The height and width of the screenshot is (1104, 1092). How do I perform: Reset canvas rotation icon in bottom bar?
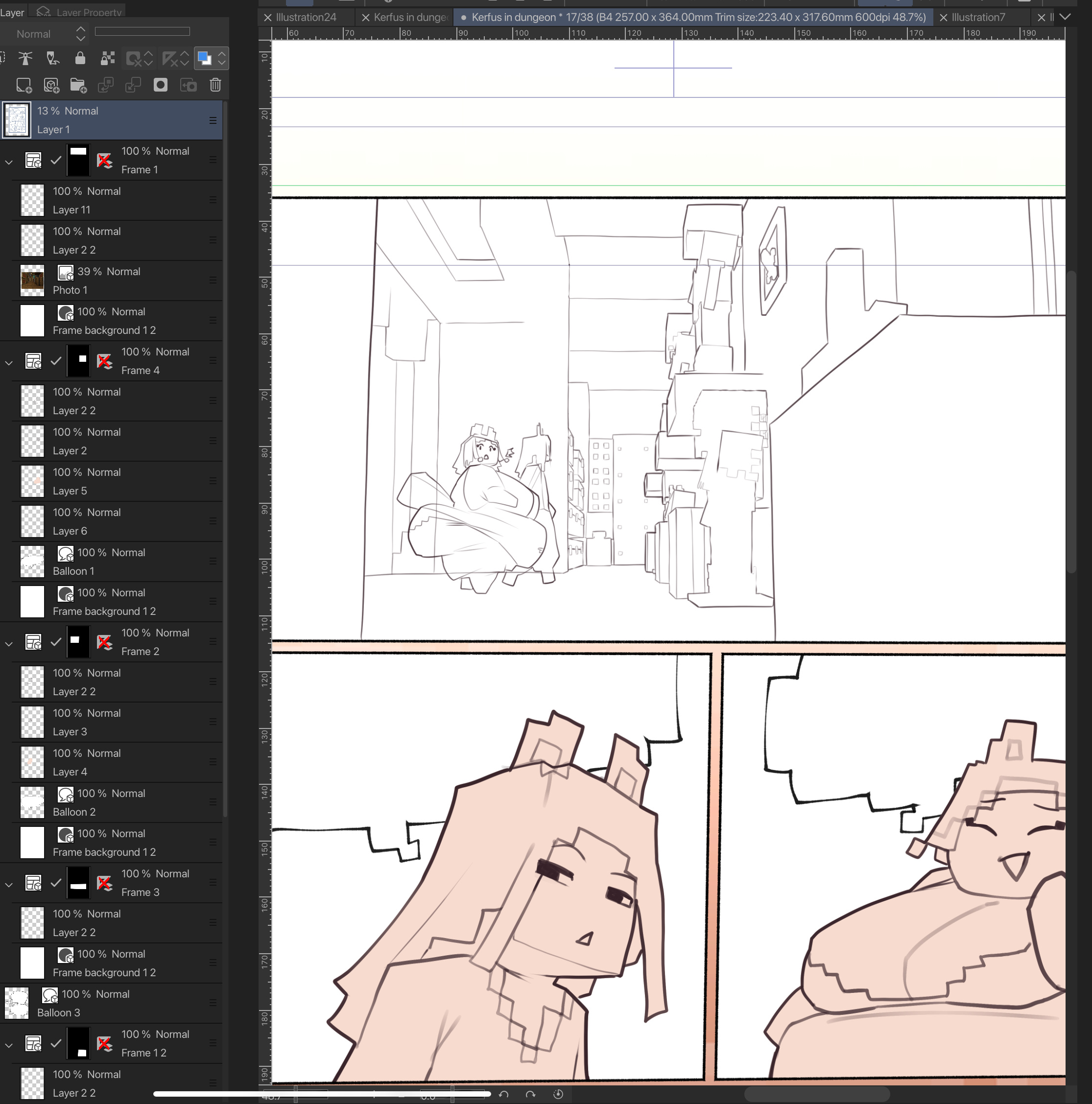(558, 1094)
